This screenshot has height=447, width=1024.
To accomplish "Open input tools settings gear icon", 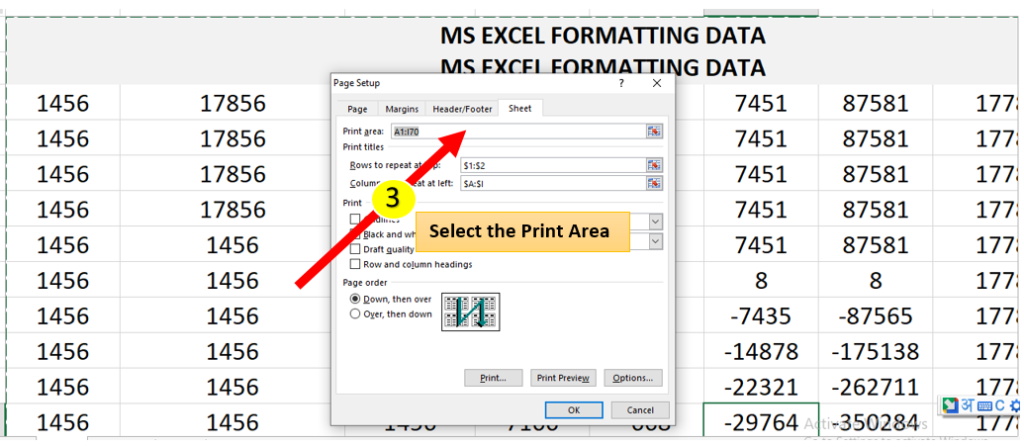I will 1016,406.
